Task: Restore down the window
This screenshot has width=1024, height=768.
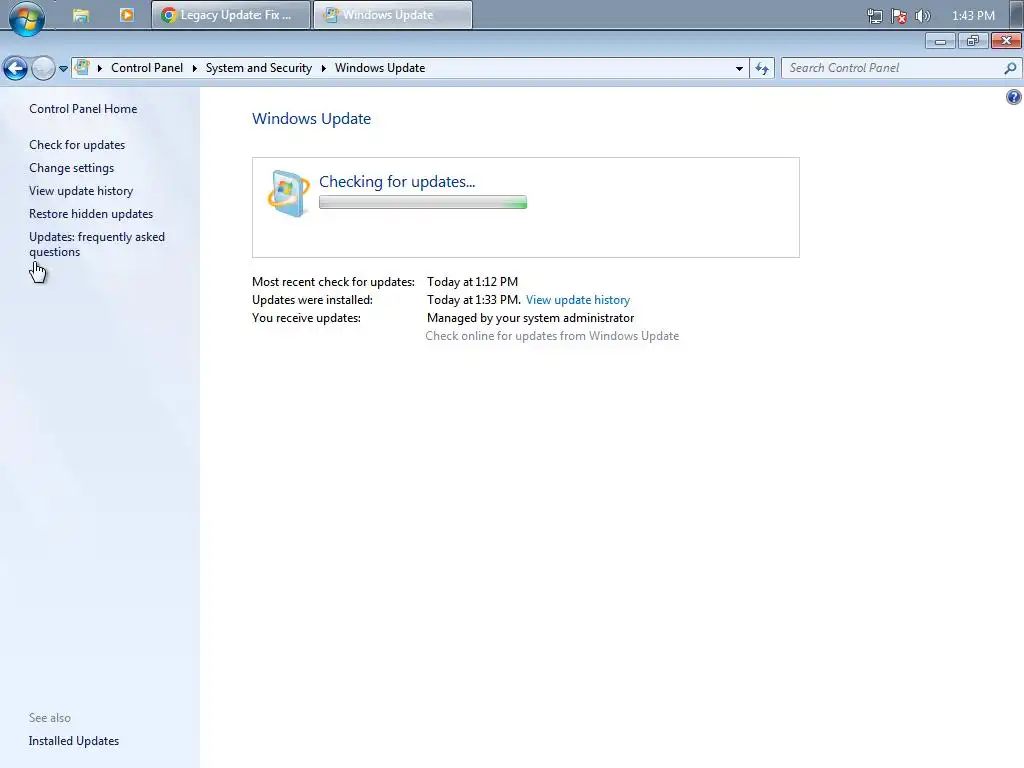Action: [x=973, y=41]
